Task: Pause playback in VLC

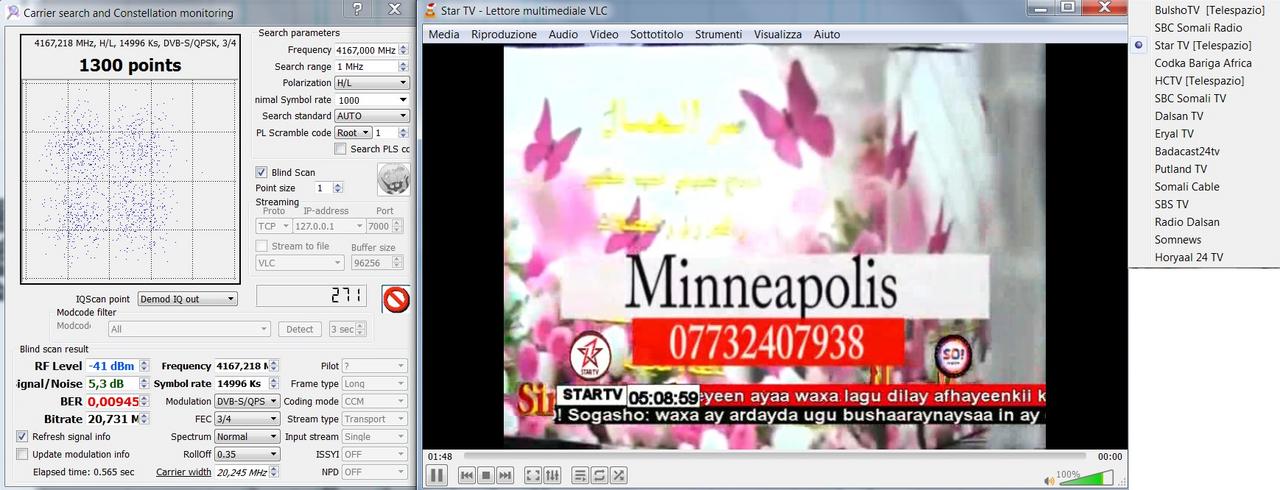Action: (x=437, y=475)
